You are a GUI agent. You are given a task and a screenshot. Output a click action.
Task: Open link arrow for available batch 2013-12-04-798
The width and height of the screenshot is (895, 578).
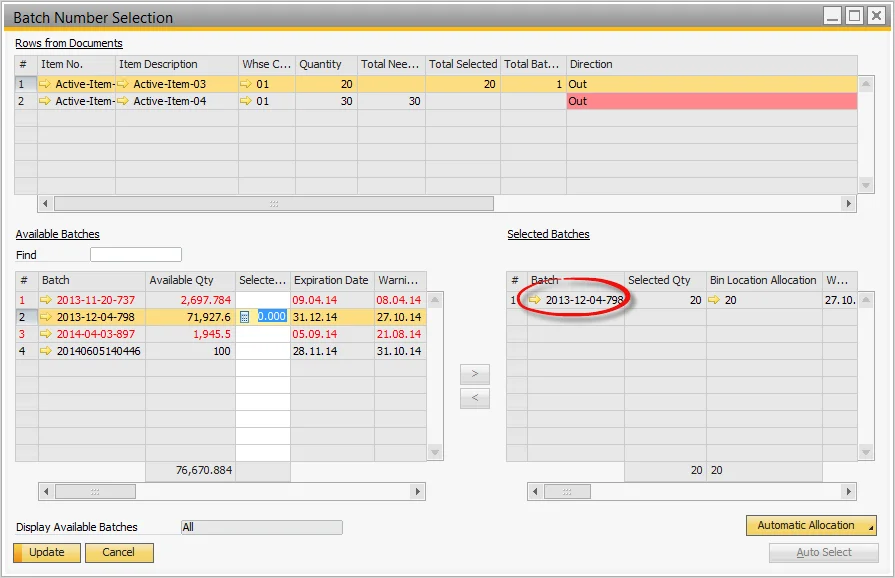(46, 317)
